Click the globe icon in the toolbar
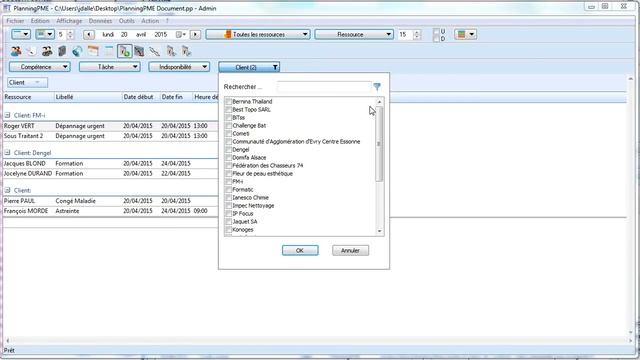Screen dimensions: 640x360 [78, 51]
